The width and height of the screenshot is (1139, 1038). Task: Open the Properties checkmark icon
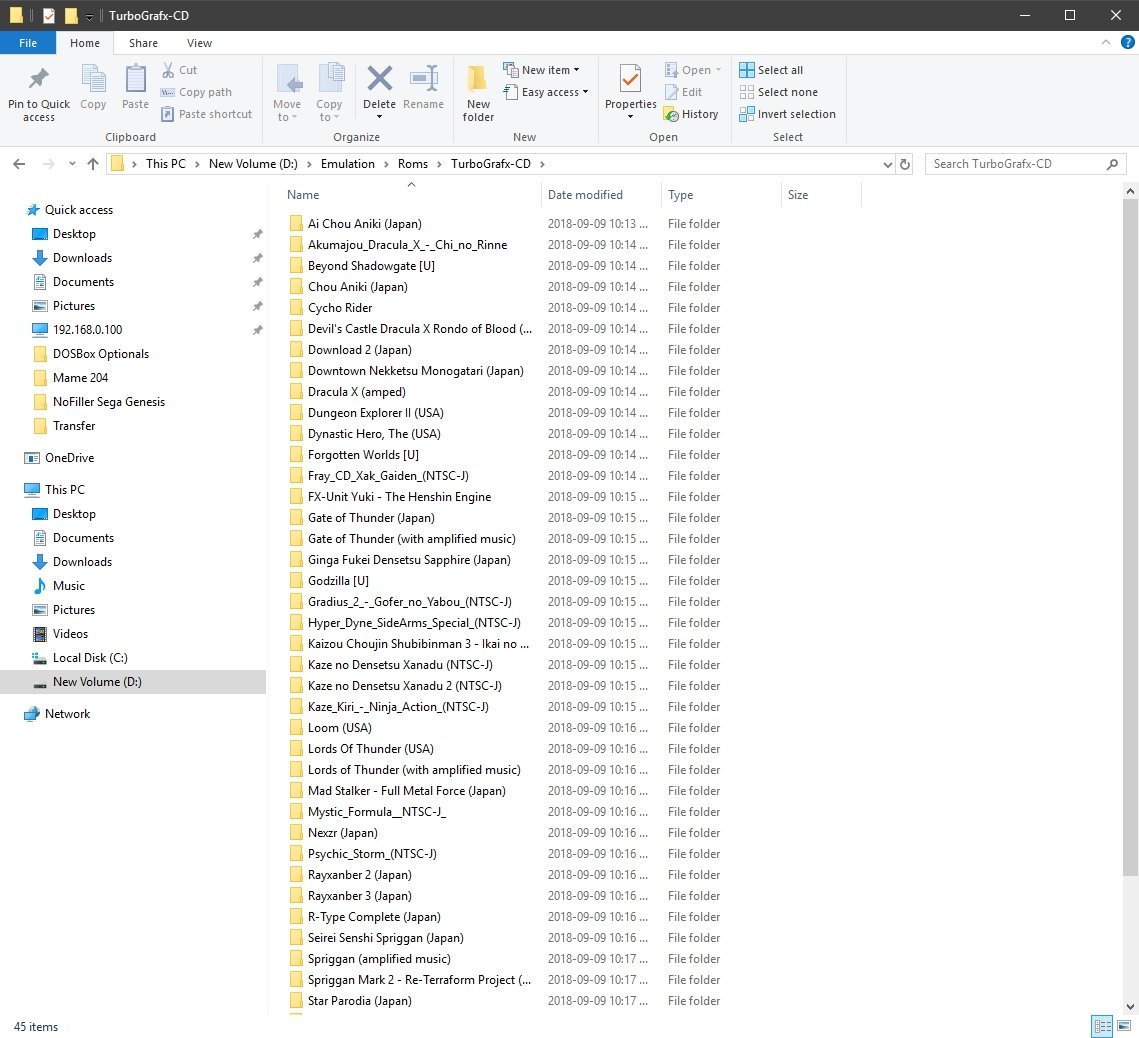pos(630,79)
